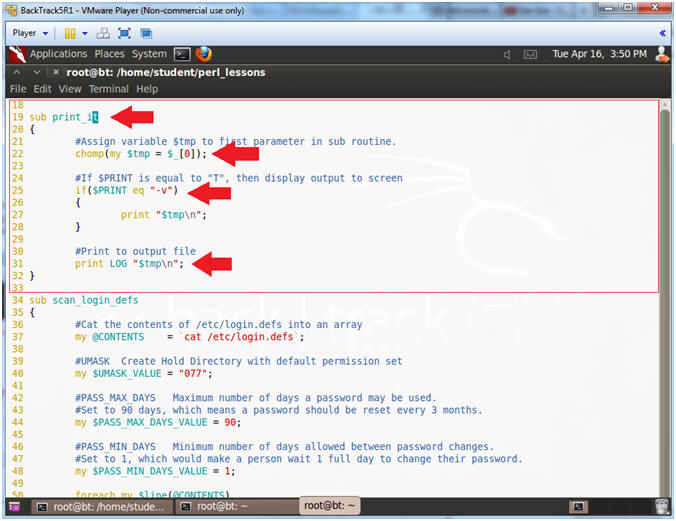Image resolution: width=676 pixels, height=521 pixels.
Task: Click 'sub scan_login_defs' on line 34
Action: (x=84, y=300)
